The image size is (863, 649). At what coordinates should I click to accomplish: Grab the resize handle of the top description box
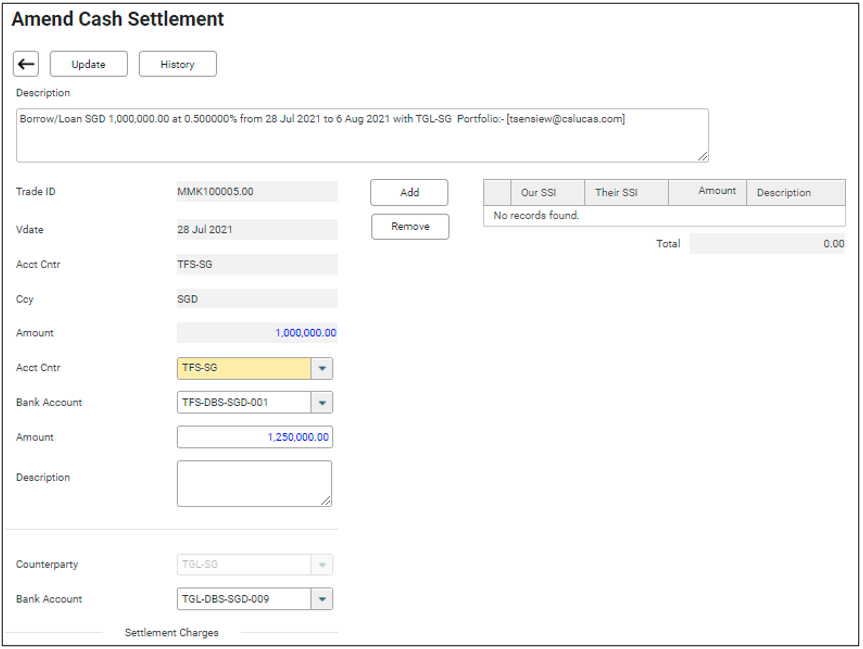point(703,155)
